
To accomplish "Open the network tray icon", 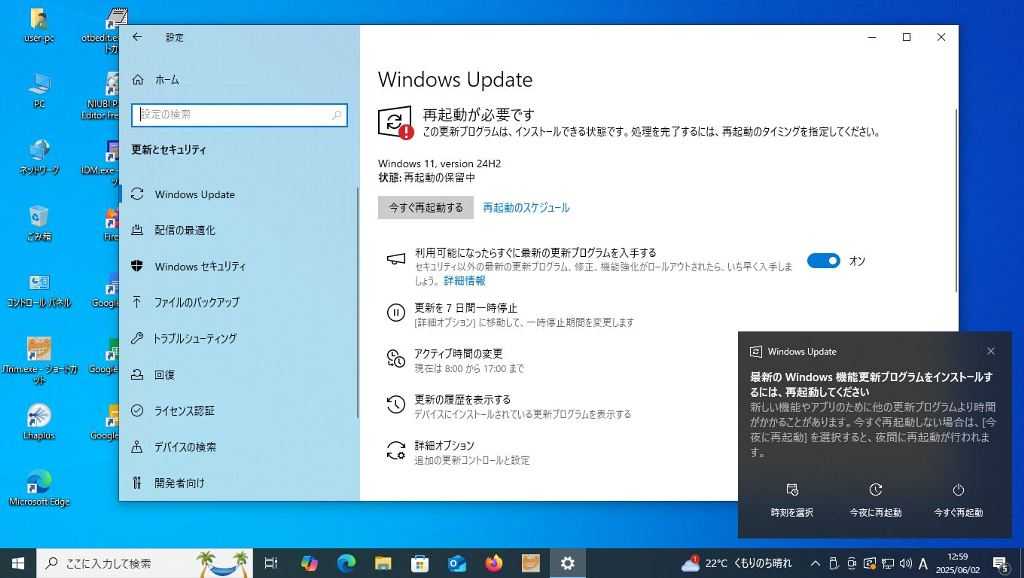I will pyautogui.click(x=888, y=563).
